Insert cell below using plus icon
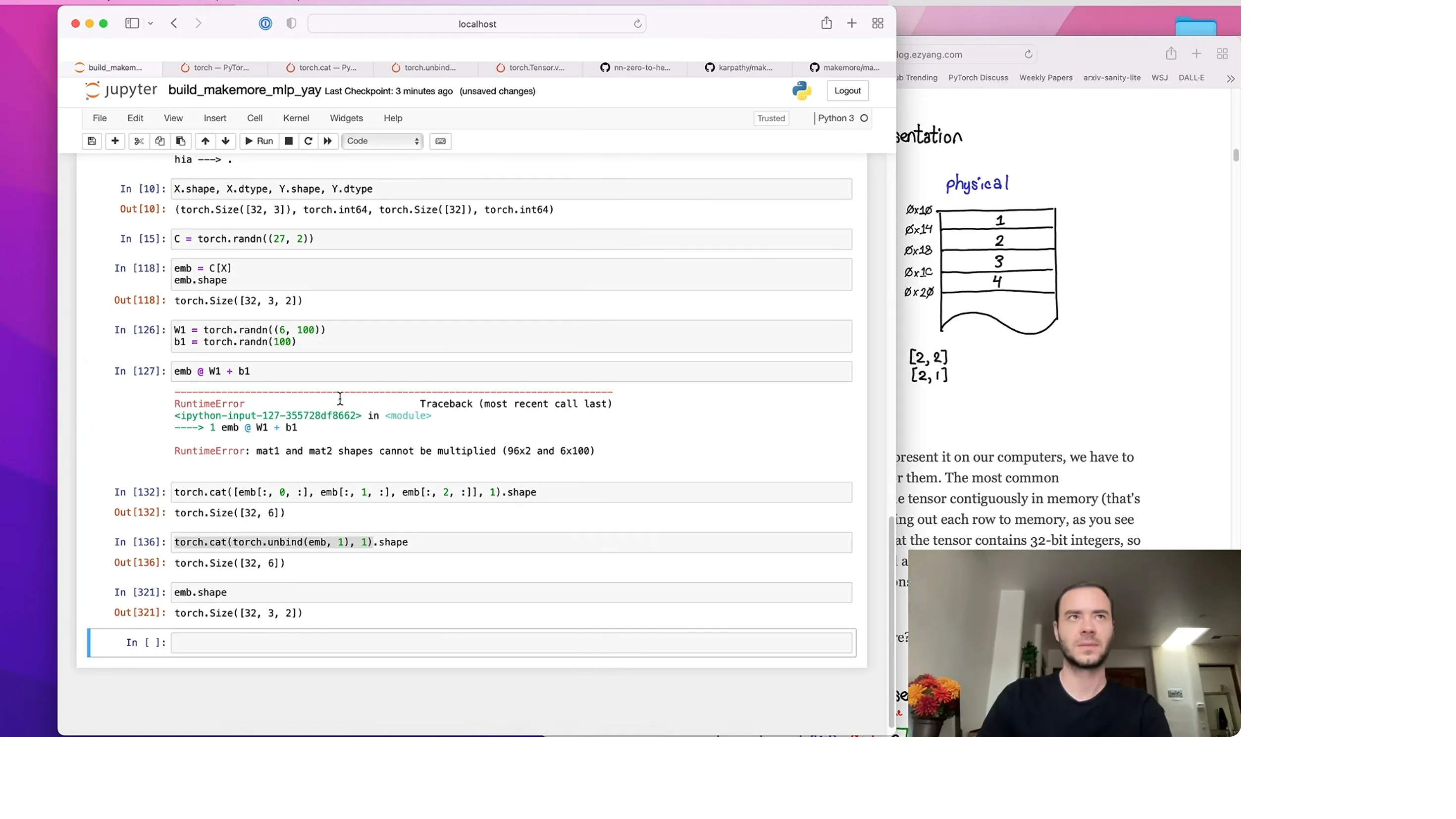1456x819 pixels. (x=115, y=141)
